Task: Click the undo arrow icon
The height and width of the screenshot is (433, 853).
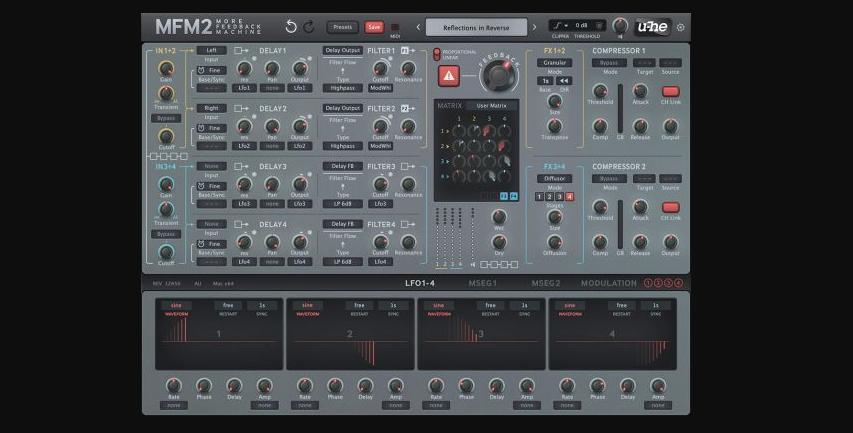Action: [291, 27]
